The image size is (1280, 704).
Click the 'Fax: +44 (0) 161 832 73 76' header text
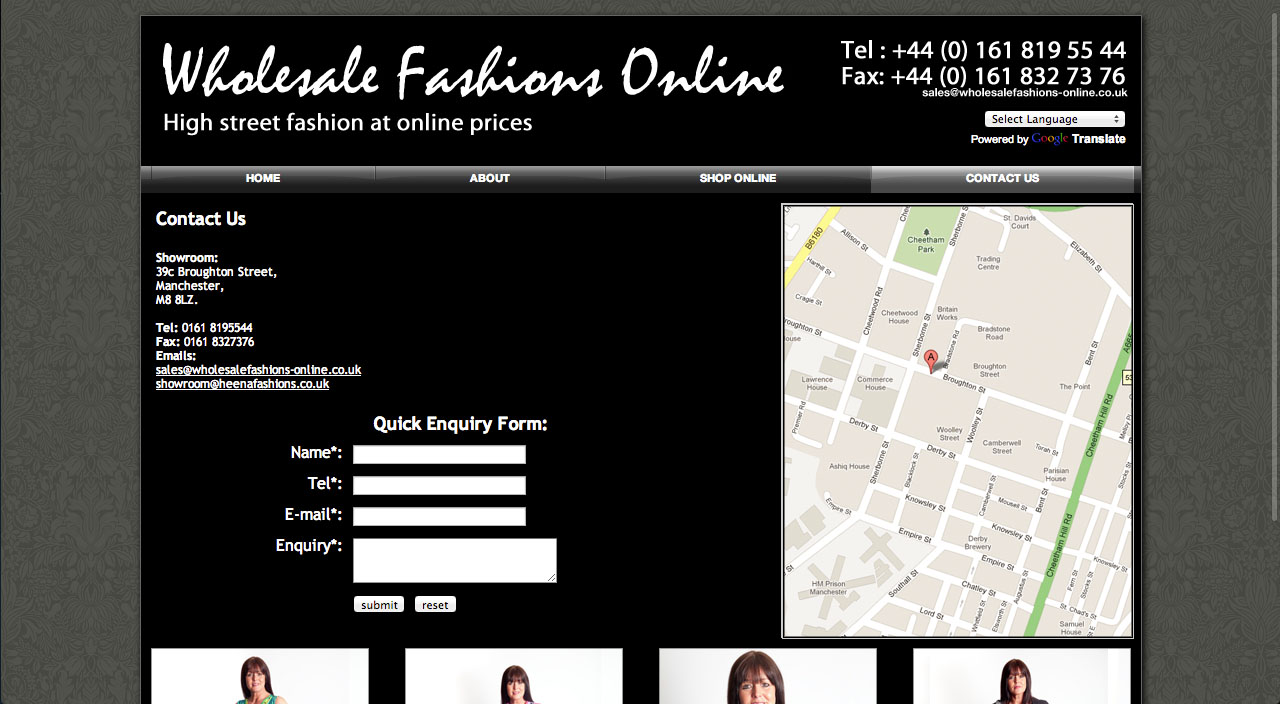click(x=983, y=76)
